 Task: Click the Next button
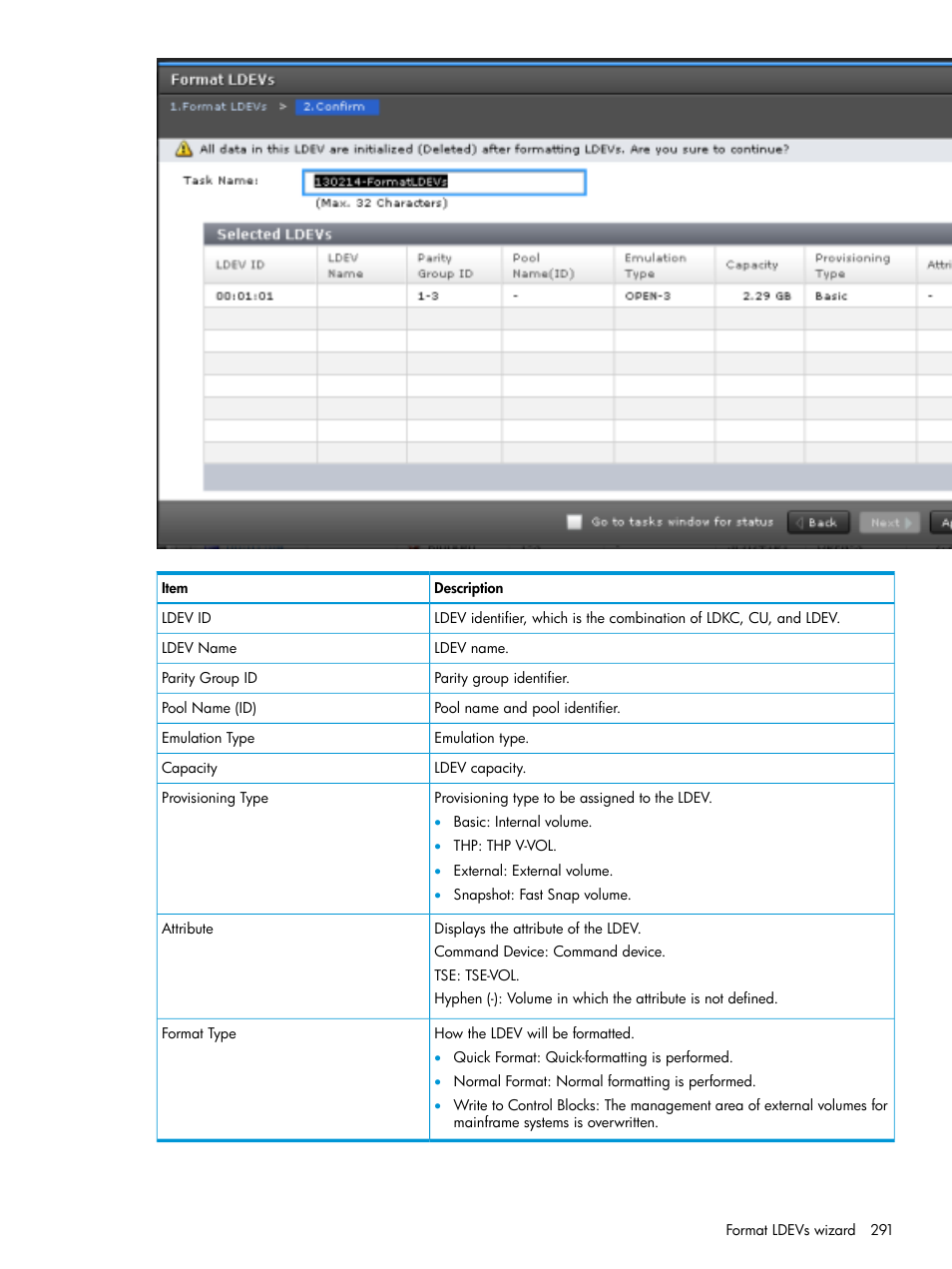pos(889,522)
